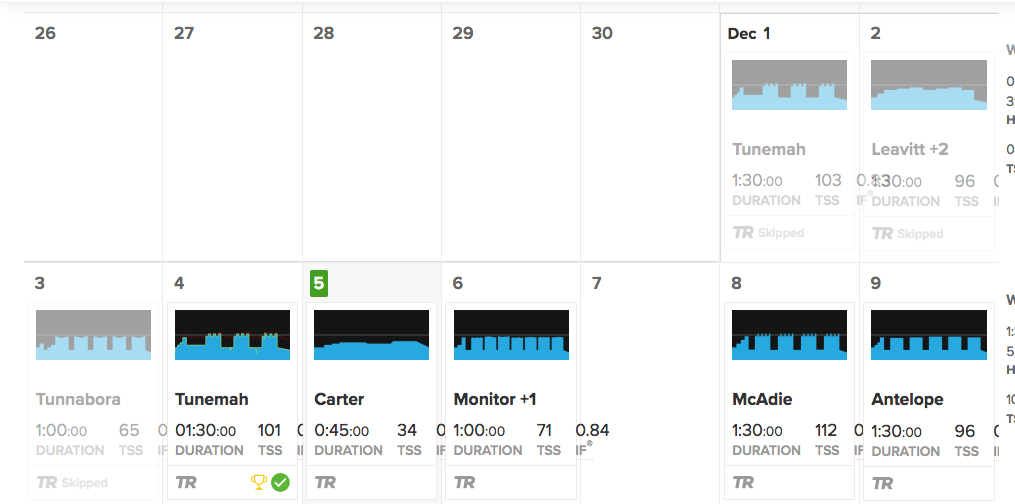The height and width of the screenshot is (504, 1015).
Task: Click the Dec 1 date label
Action: [x=749, y=34]
